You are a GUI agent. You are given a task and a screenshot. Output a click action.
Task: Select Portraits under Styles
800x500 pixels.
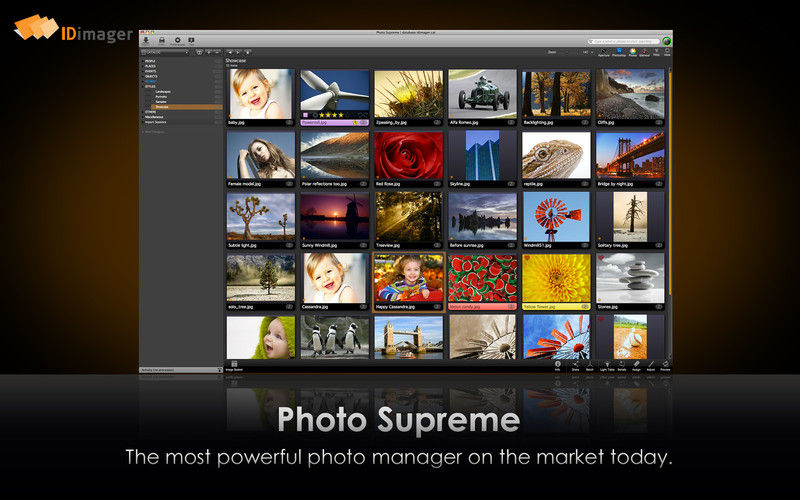pyautogui.click(x=161, y=96)
